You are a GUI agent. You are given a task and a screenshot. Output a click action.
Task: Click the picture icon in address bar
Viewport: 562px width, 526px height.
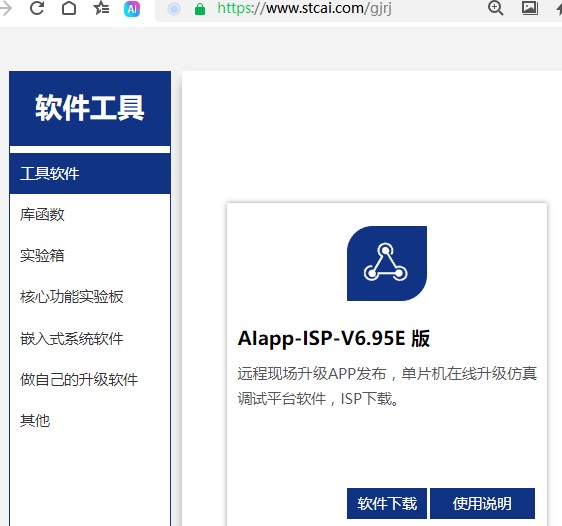[530, 8]
